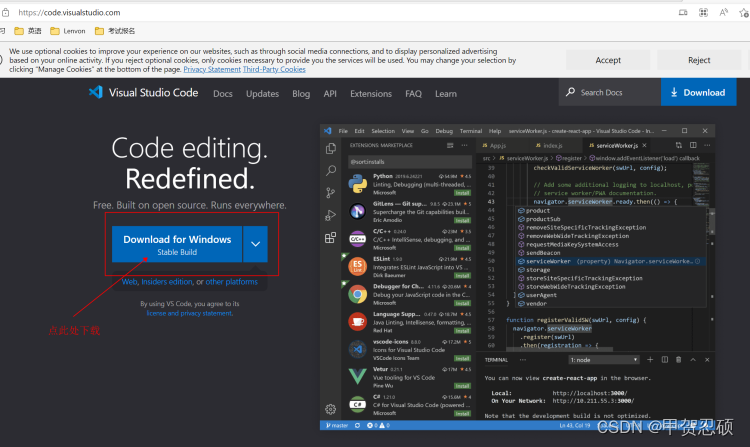Delete terminal with trash icon

click(x=678, y=360)
